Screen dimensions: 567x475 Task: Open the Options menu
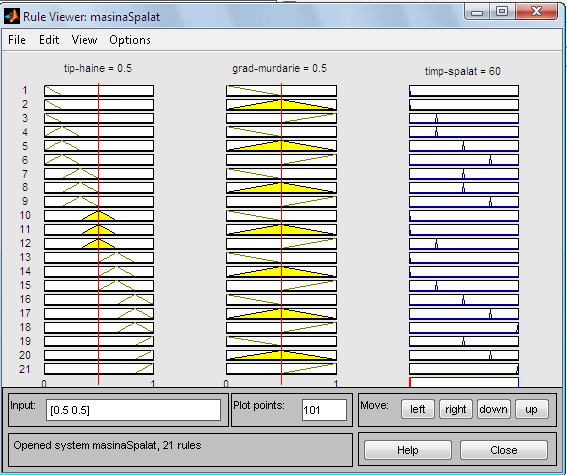130,40
